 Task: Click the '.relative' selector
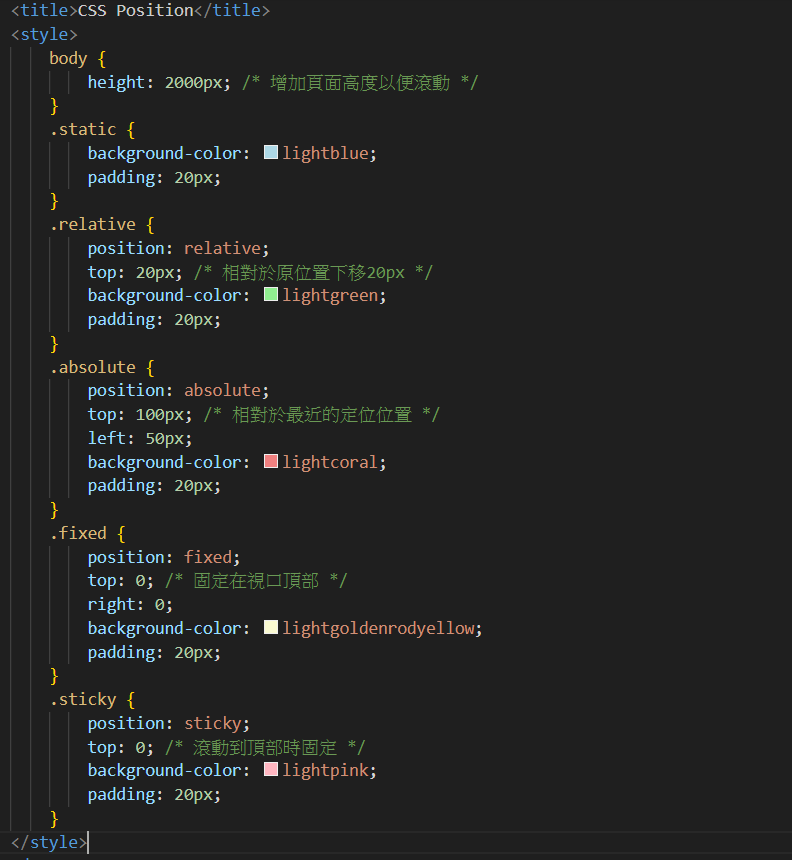click(x=92, y=224)
